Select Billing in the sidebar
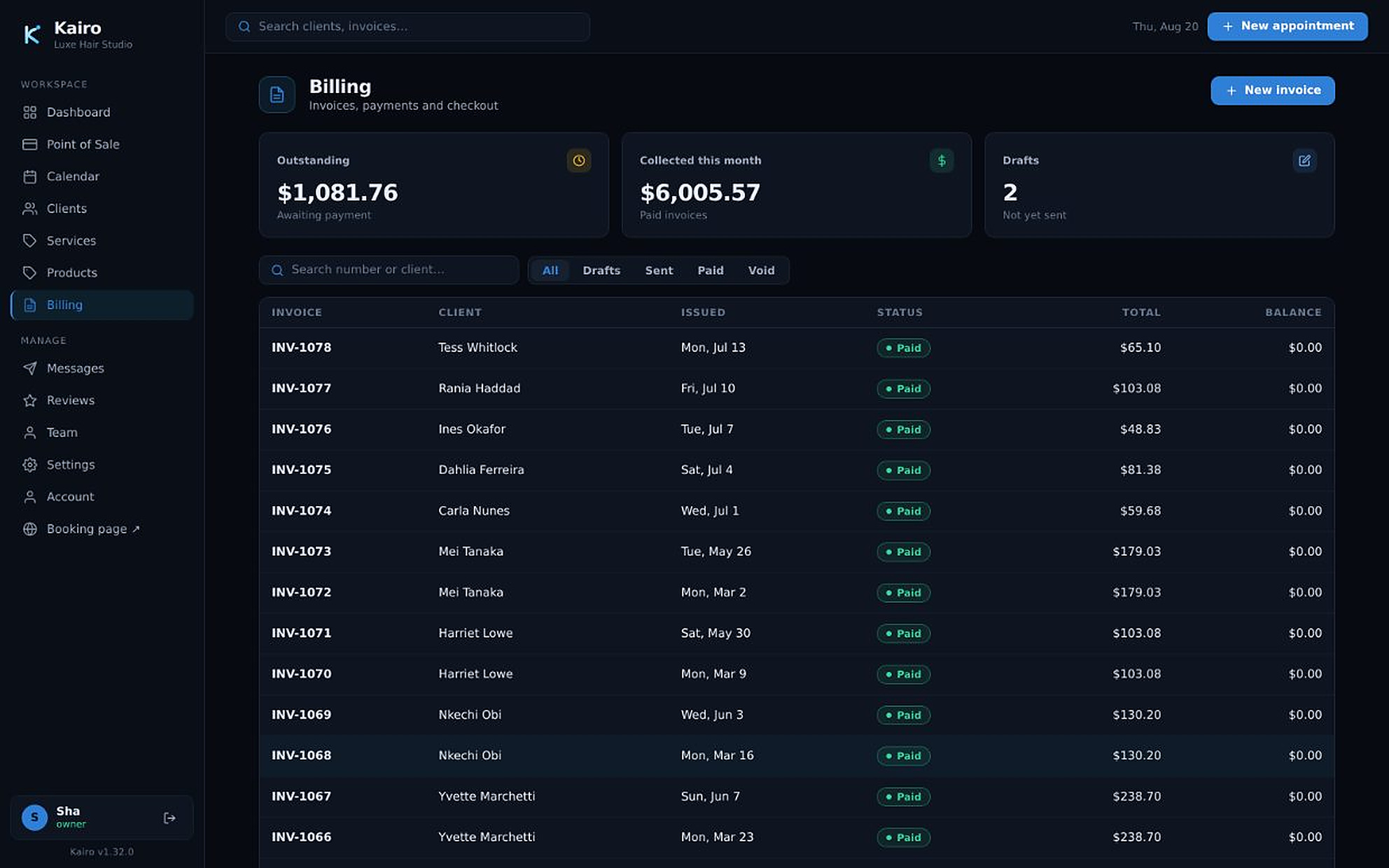The width and height of the screenshot is (1389, 868). (102, 305)
